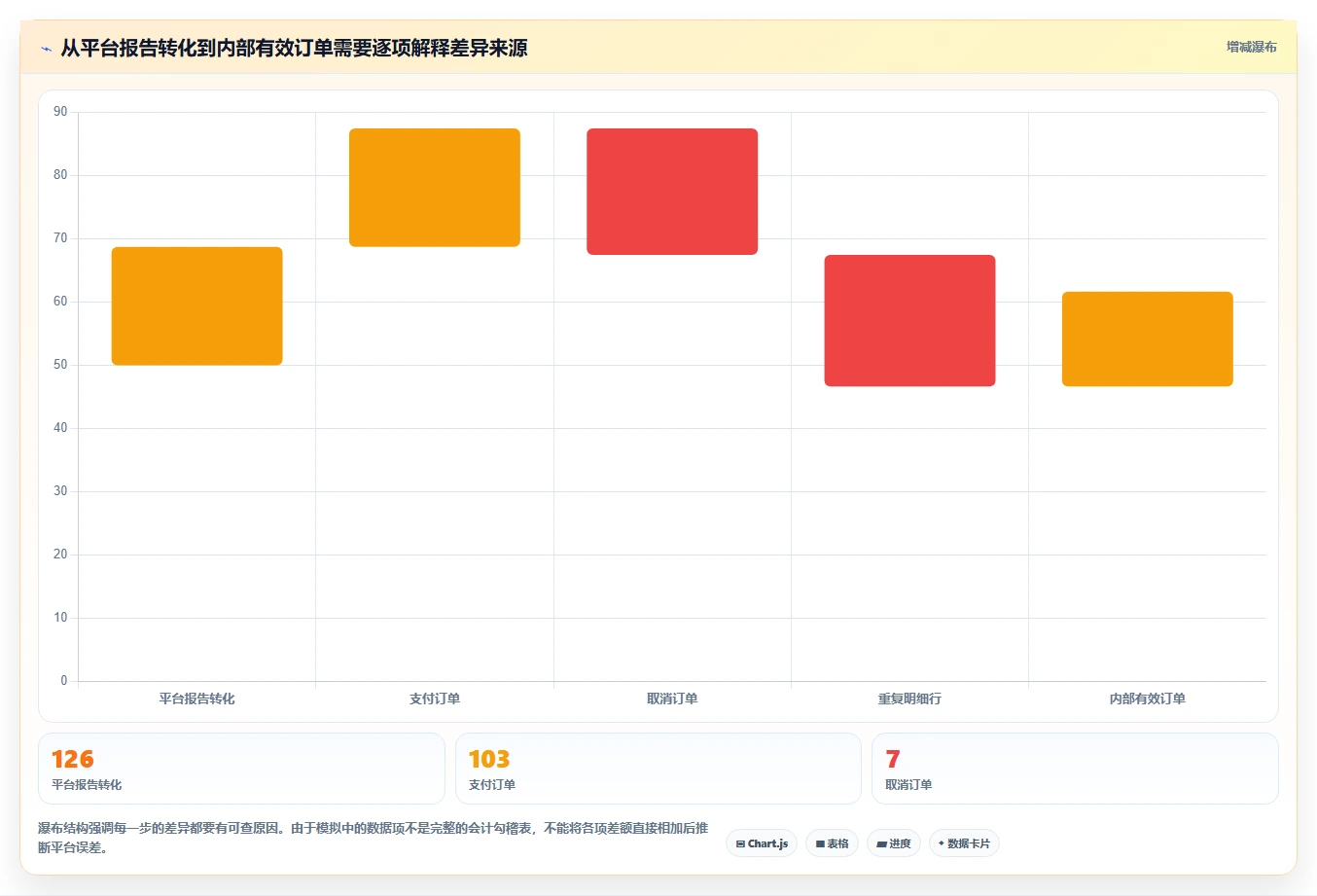1317x896 pixels.
Task: Select the 取消订单 x-axis label
Action: 672,699
